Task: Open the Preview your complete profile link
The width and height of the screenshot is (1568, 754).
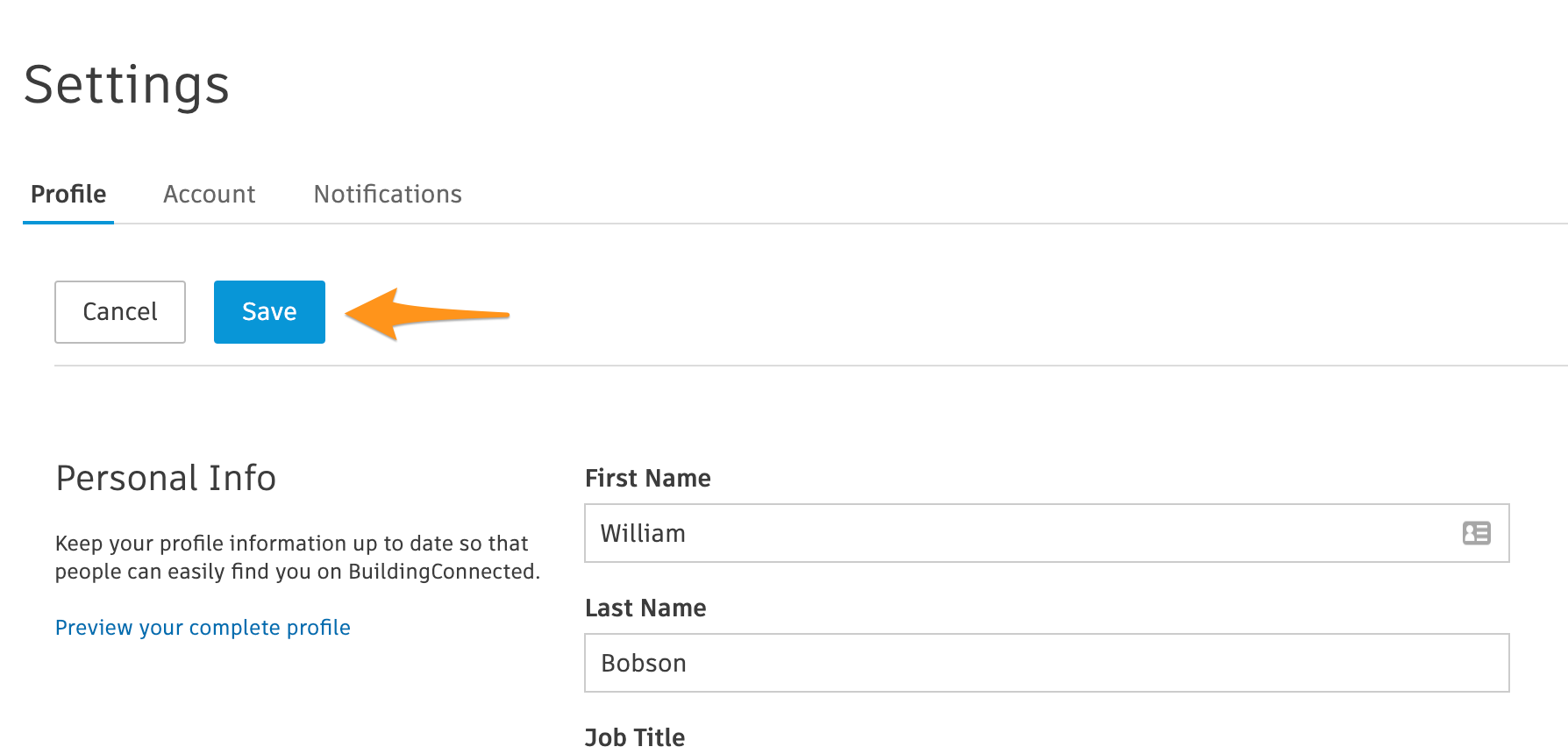Action: pyautogui.click(x=203, y=628)
